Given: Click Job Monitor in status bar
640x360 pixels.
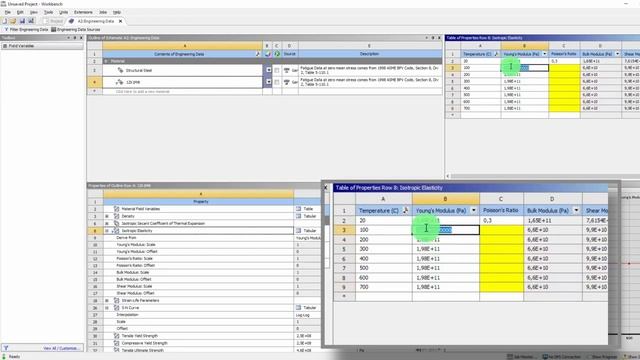Looking at the screenshot, I should [x=522, y=357].
